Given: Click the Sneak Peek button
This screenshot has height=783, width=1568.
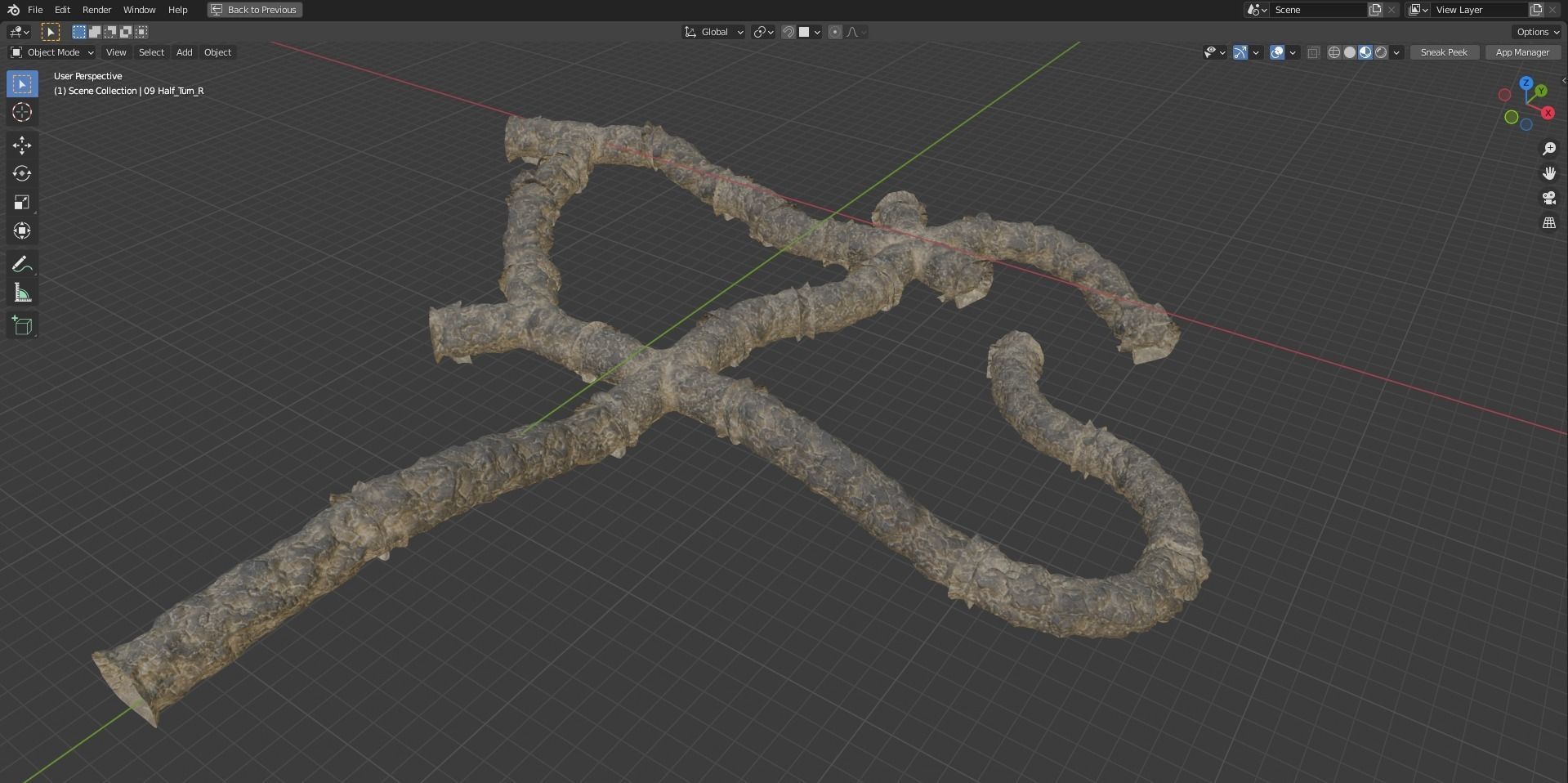Looking at the screenshot, I should (x=1444, y=52).
